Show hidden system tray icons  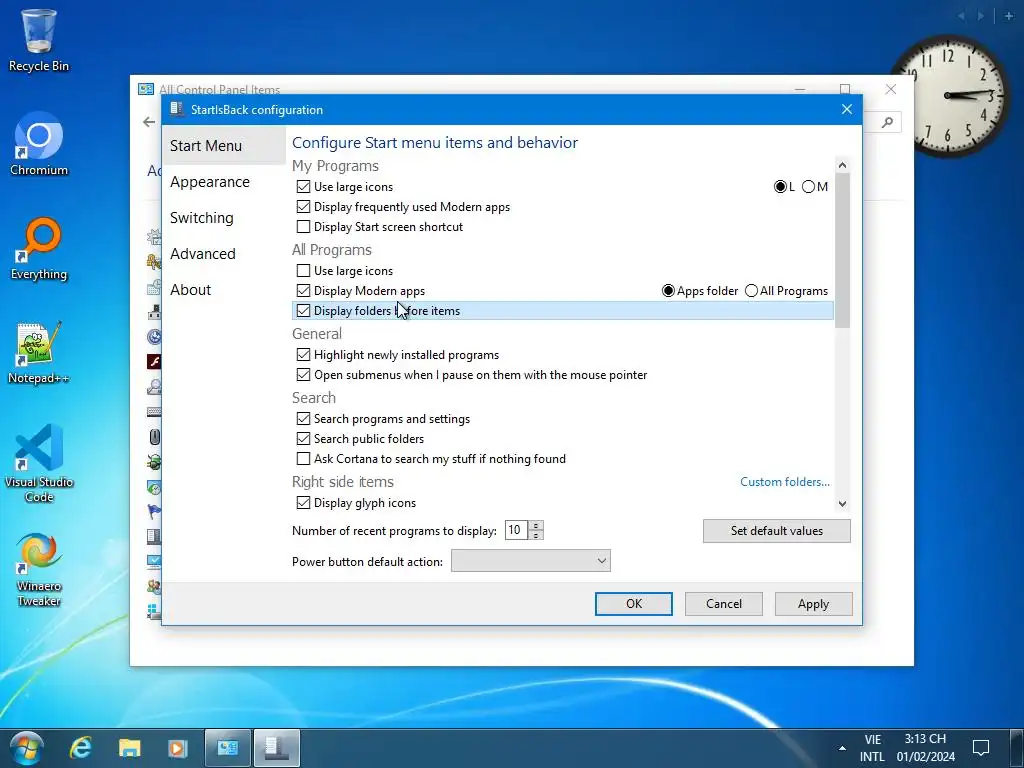coord(842,748)
